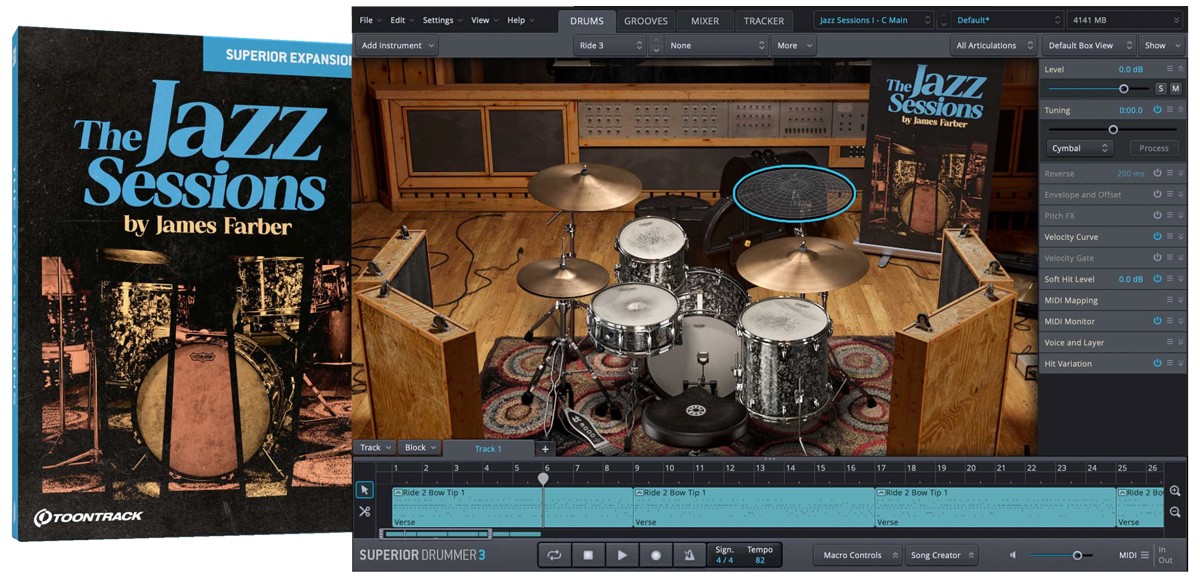Toggle the Hit Variation power switch

pyautogui.click(x=1157, y=363)
